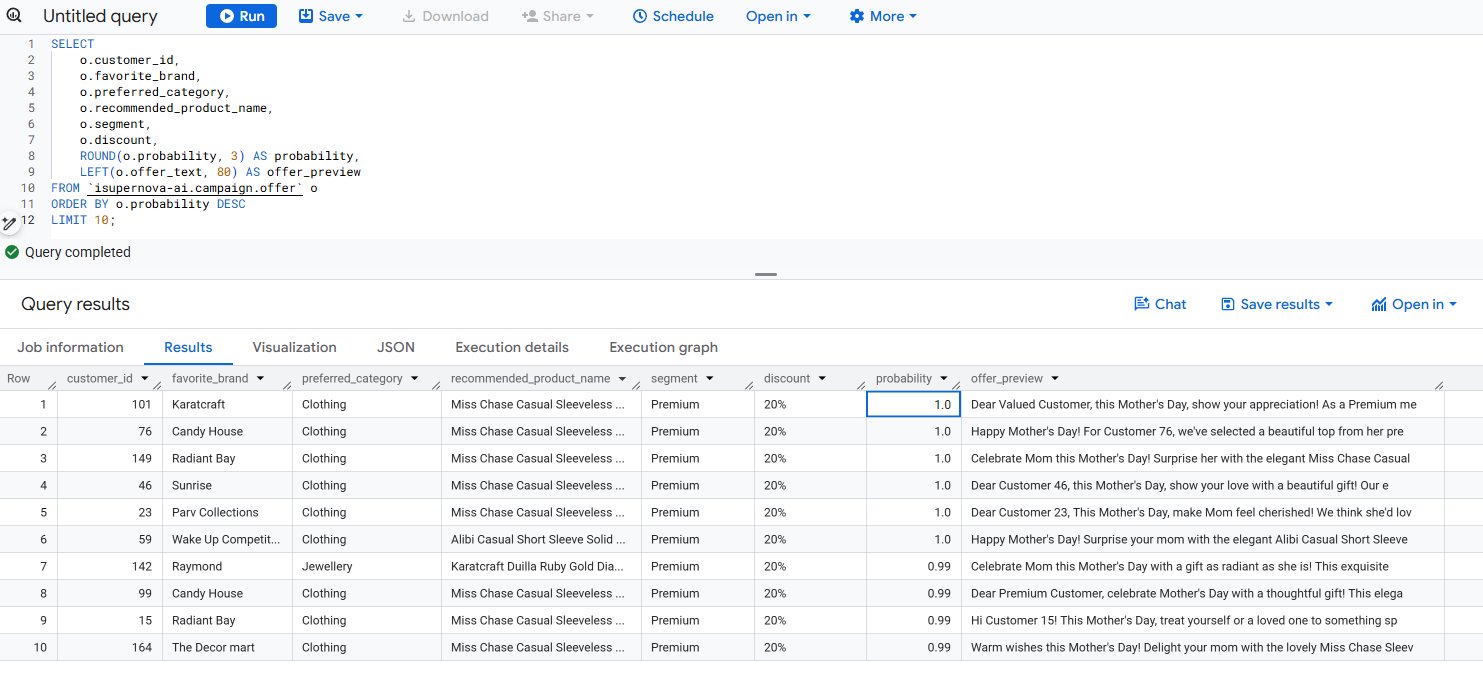The height and width of the screenshot is (676, 1483).
Task: Click the green Query completed check icon
Action: coord(12,252)
